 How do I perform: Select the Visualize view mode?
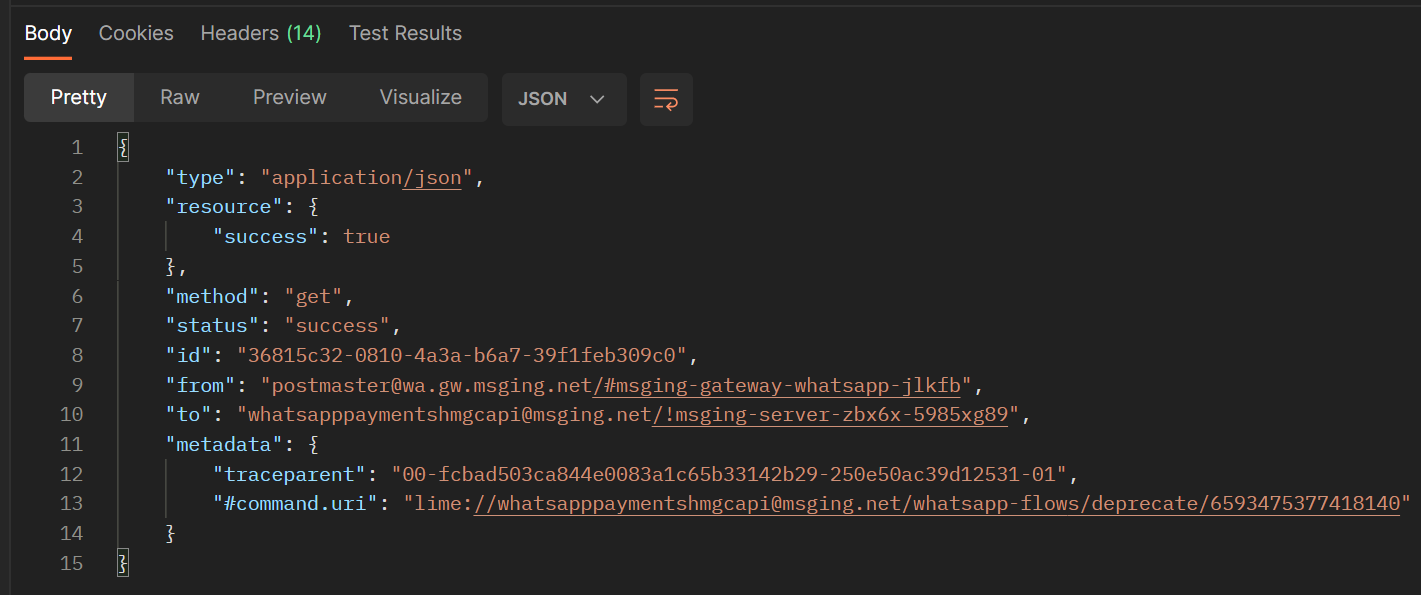[x=421, y=97]
